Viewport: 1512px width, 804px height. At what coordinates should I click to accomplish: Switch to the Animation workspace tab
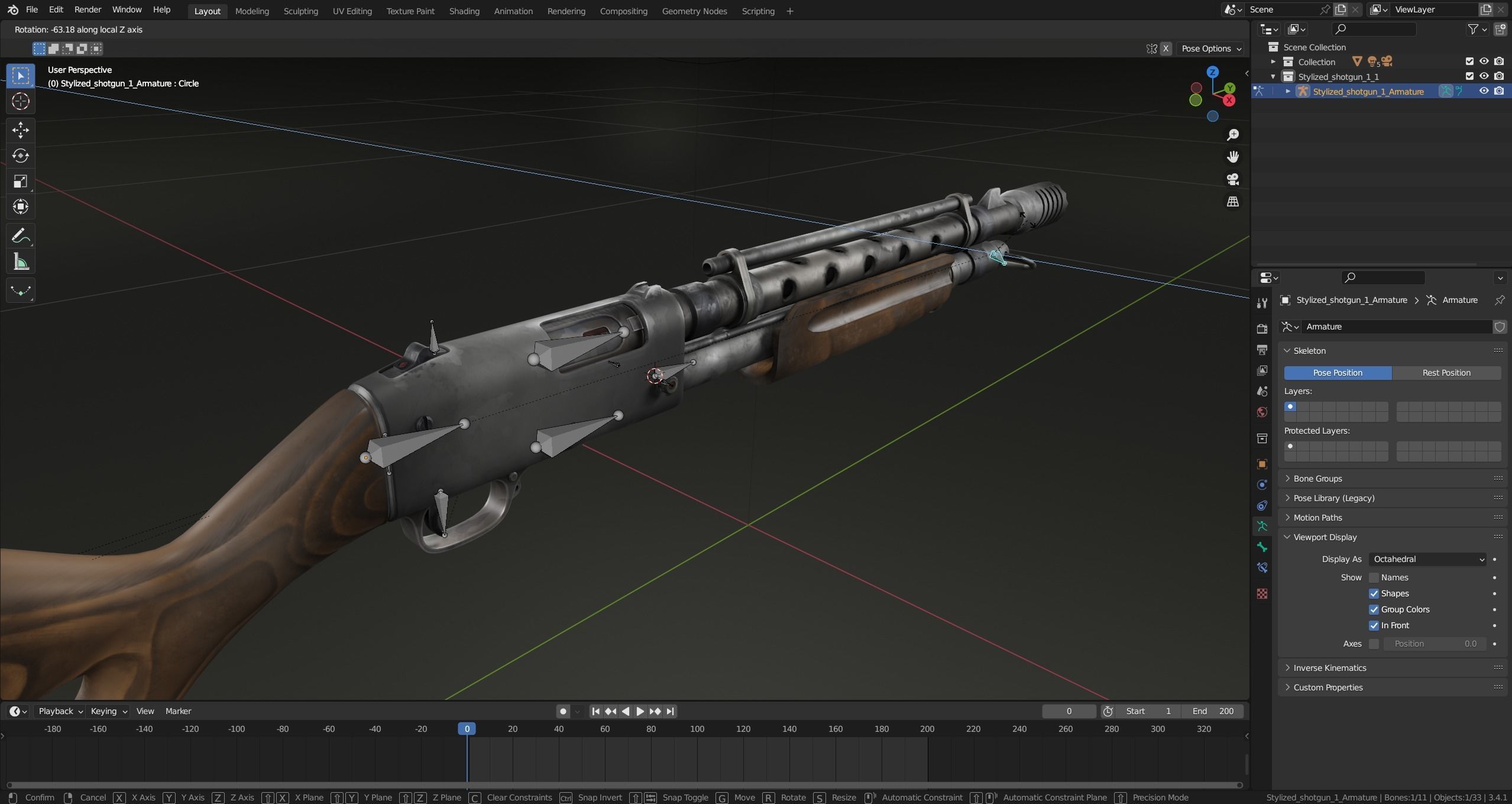pos(513,11)
